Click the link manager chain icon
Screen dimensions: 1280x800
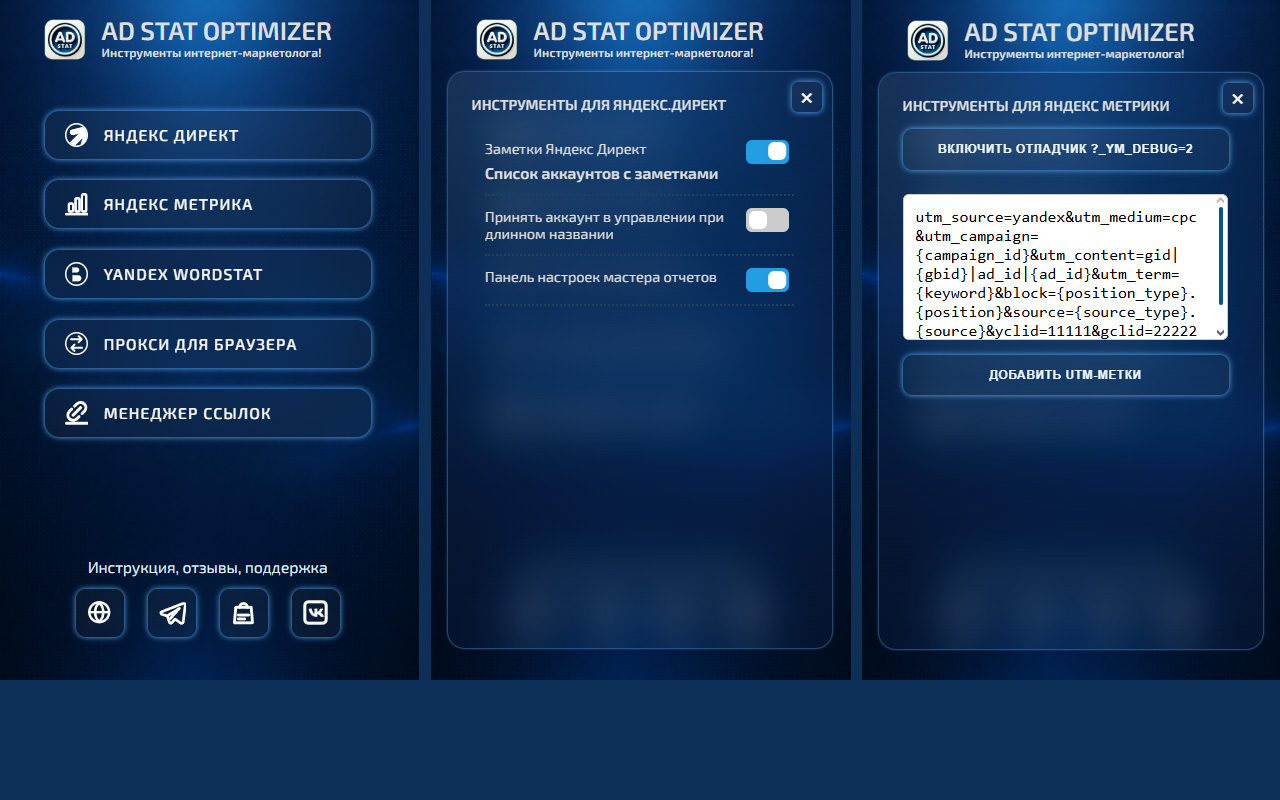[x=77, y=413]
